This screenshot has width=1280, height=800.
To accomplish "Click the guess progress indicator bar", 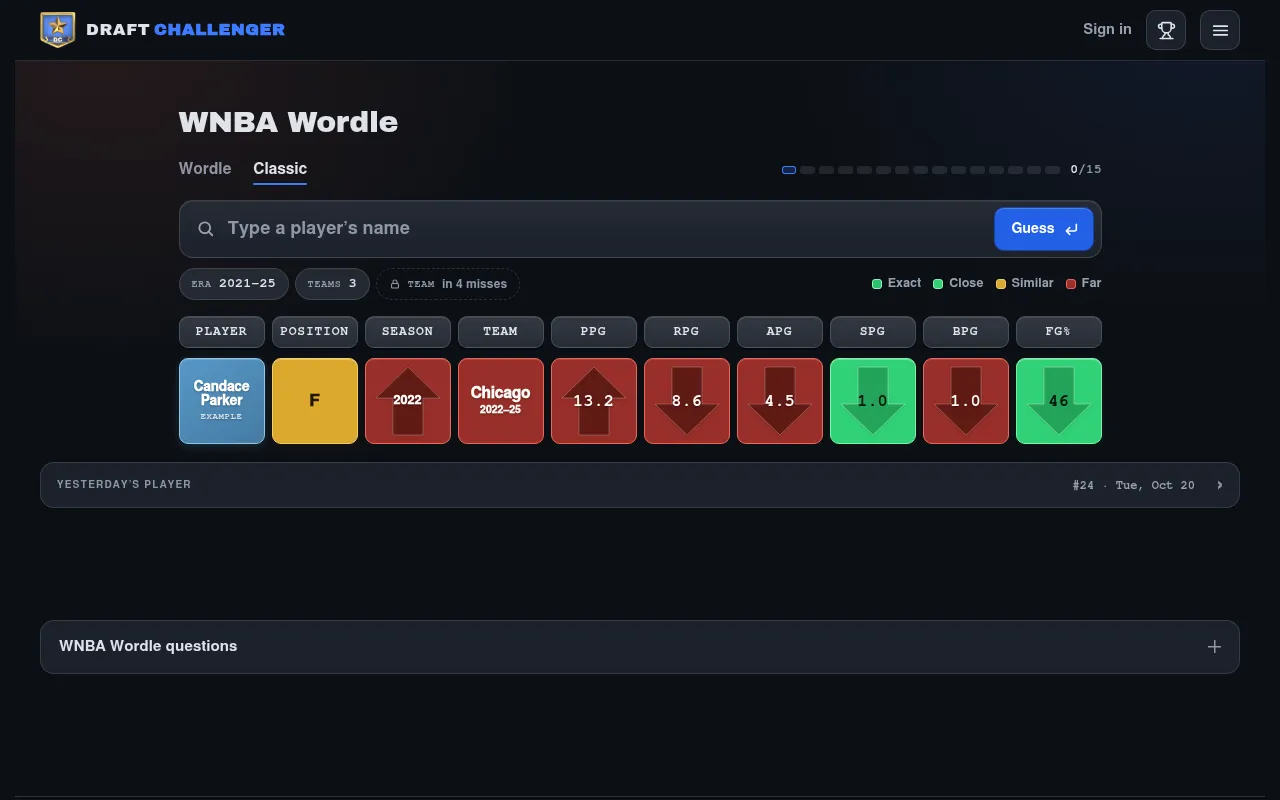I will [921, 170].
